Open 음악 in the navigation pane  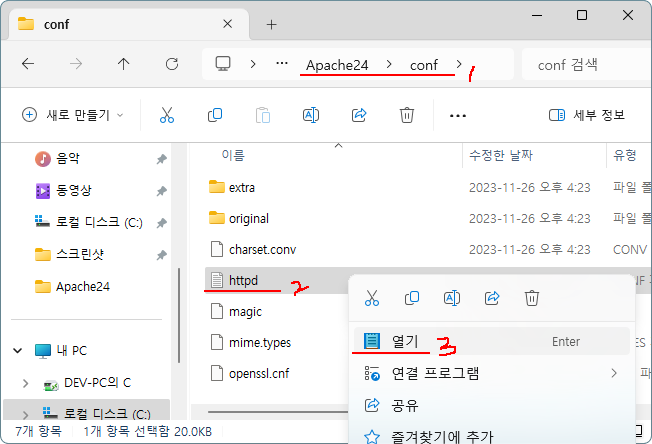pos(67,159)
